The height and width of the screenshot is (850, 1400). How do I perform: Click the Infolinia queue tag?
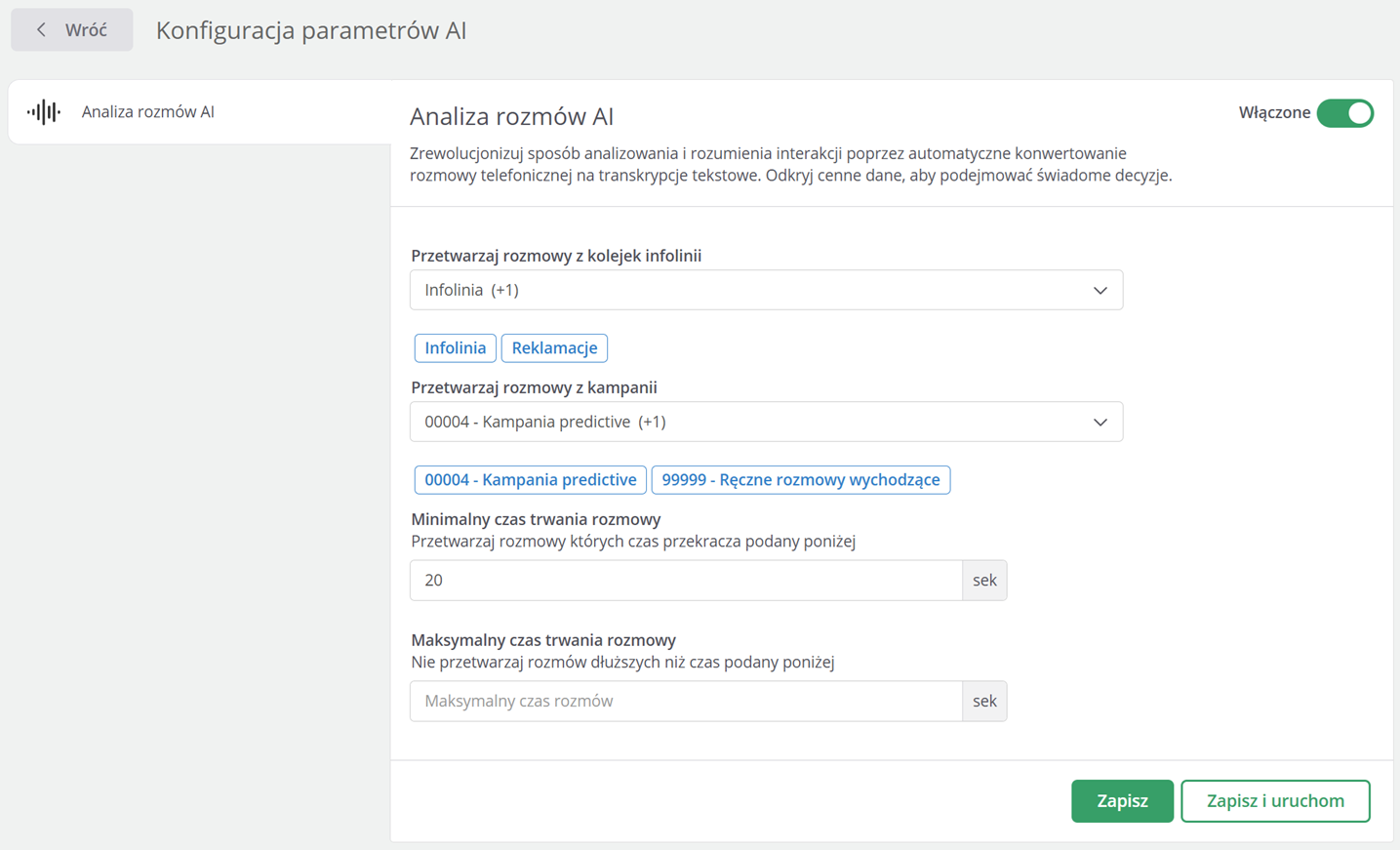(456, 348)
